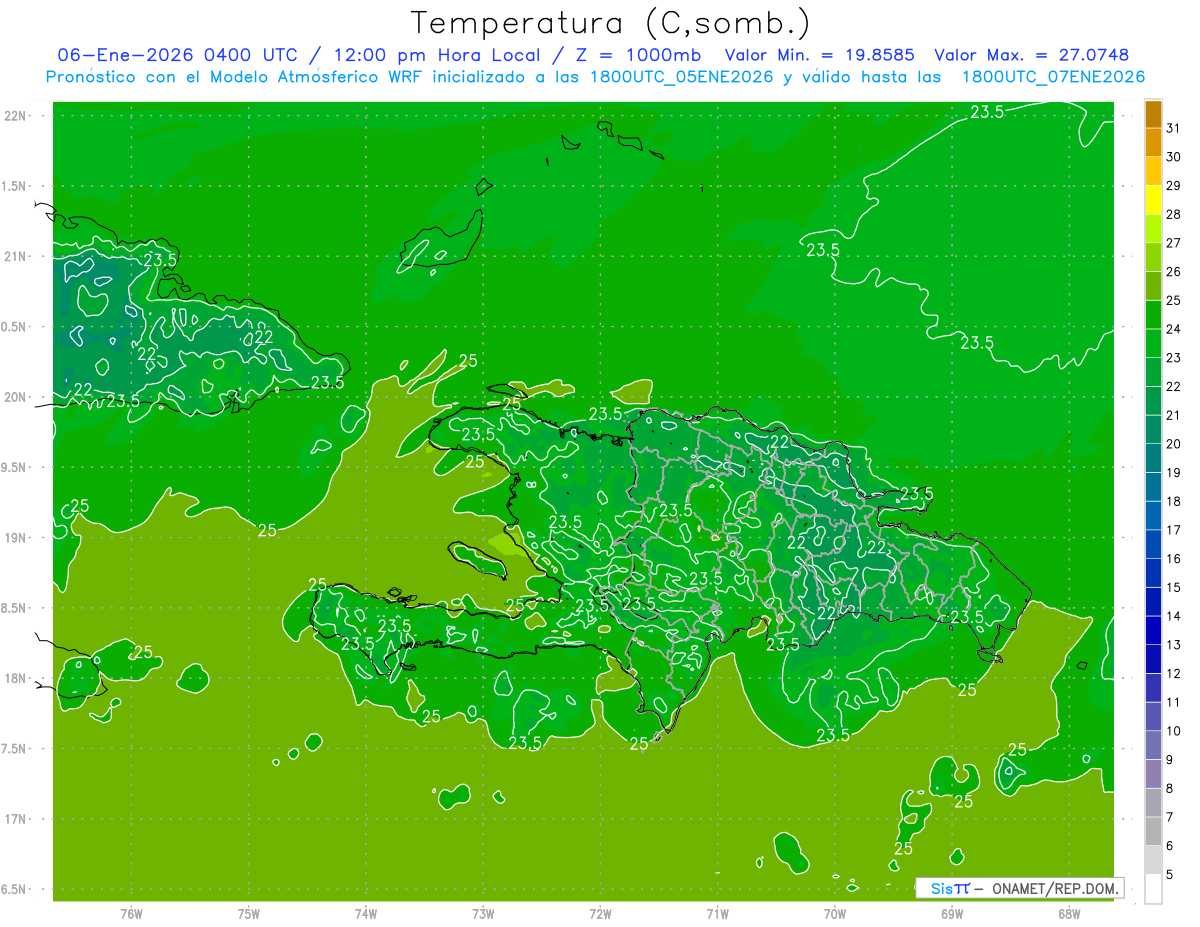Image resolution: width=1200 pixels, height=927 pixels.
Task: Click the 68W longitude axis label
Action: pyautogui.click(x=1069, y=913)
